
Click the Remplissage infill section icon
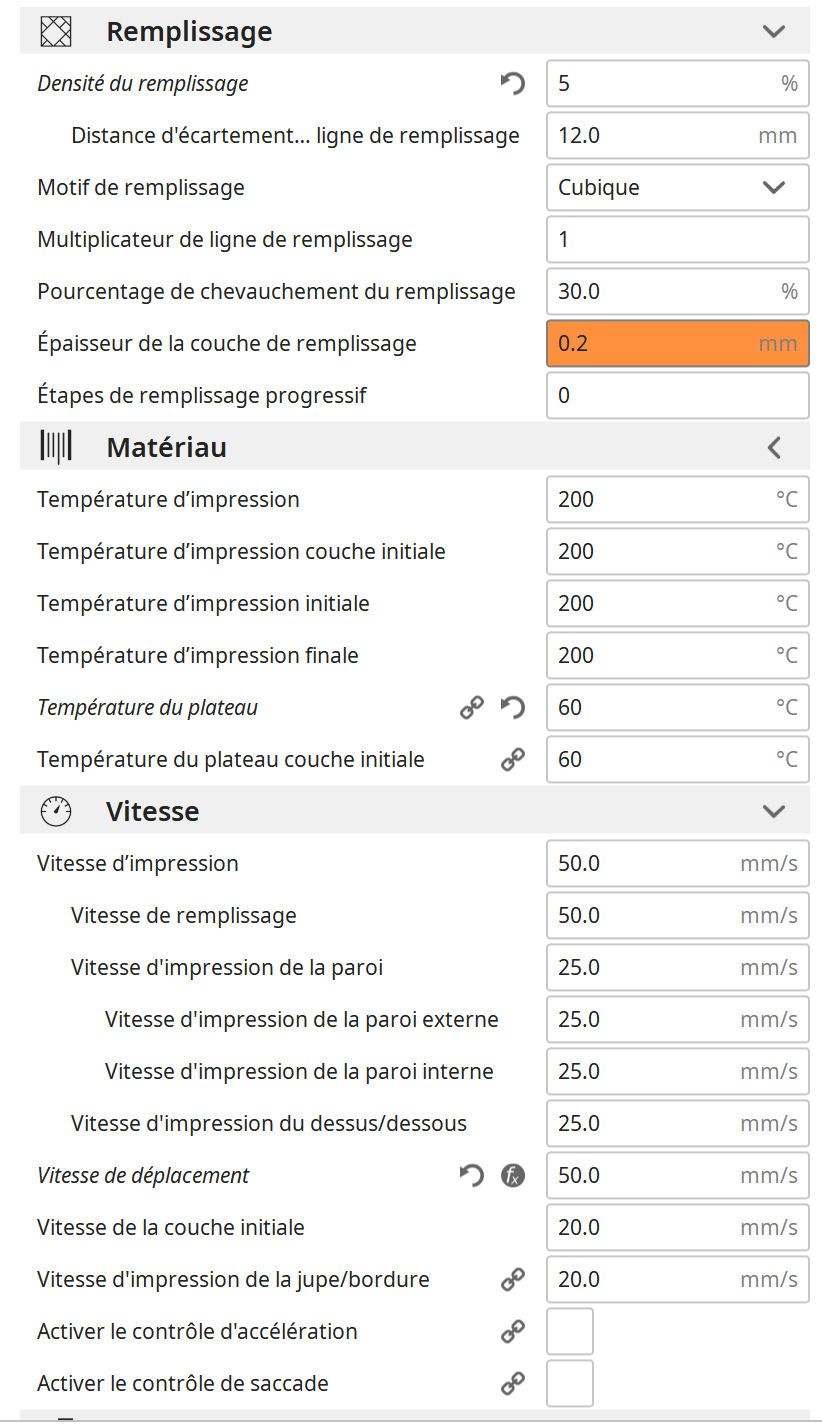(x=56, y=32)
